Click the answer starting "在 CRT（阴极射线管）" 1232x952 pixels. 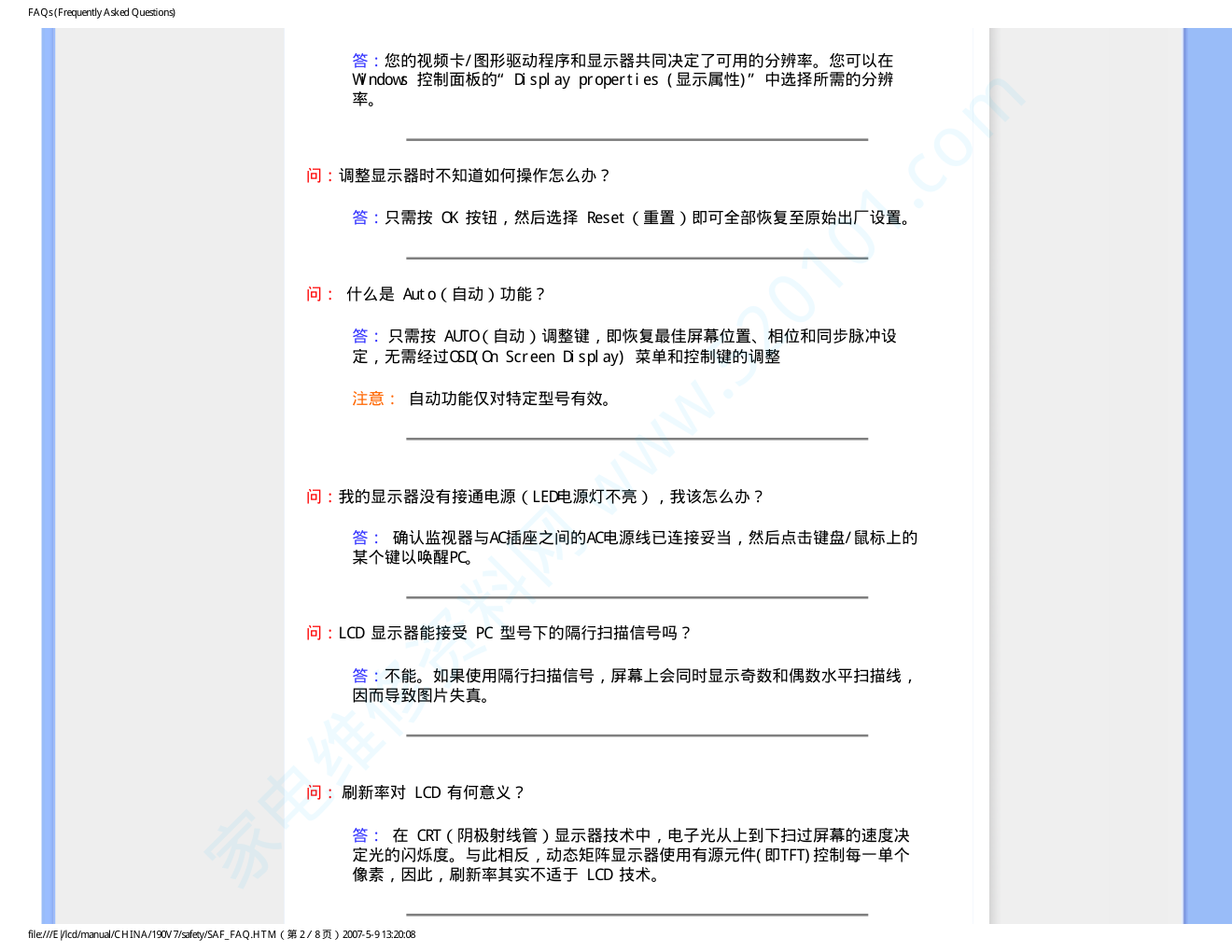[631, 855]
